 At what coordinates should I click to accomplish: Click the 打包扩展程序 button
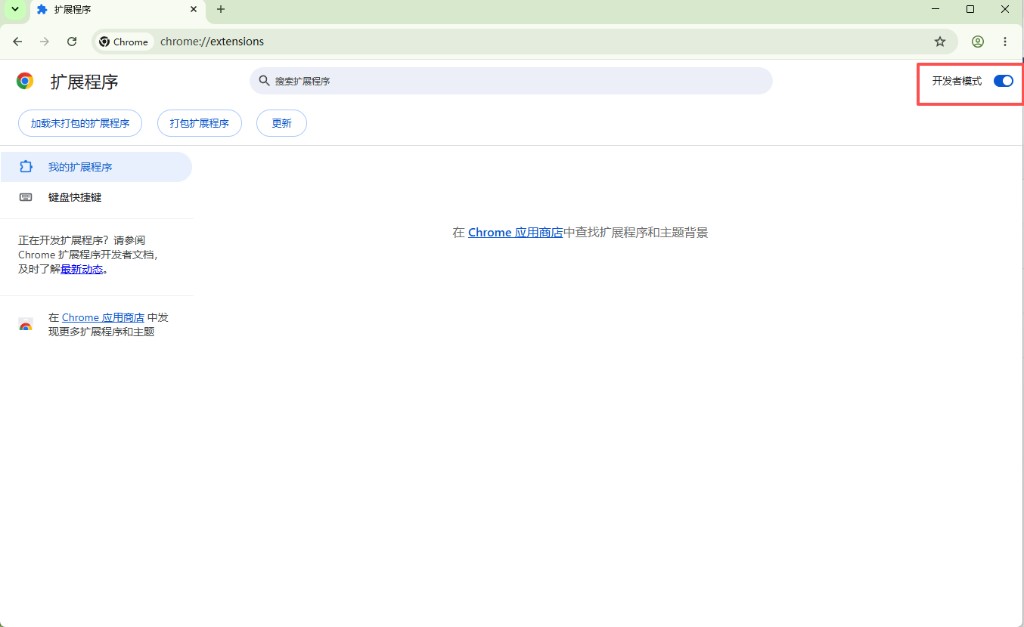199,123
